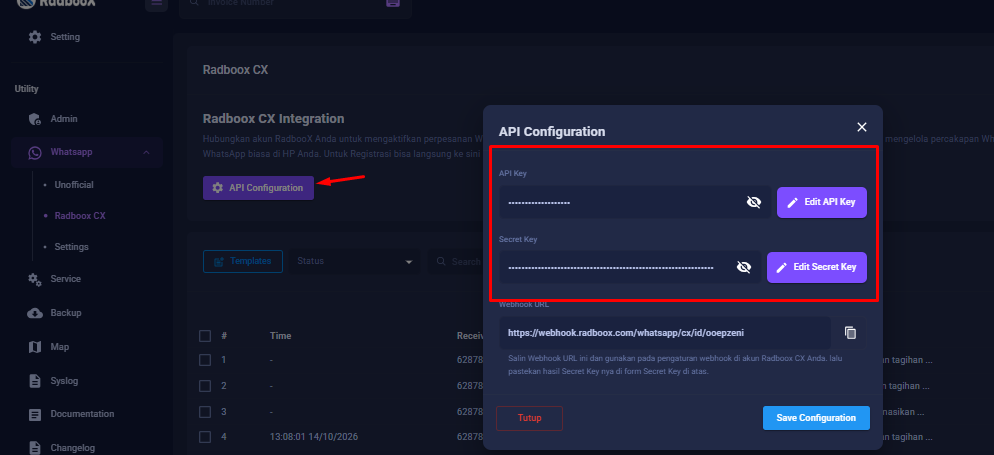Click the Backup cloud icon

(35, 313)
